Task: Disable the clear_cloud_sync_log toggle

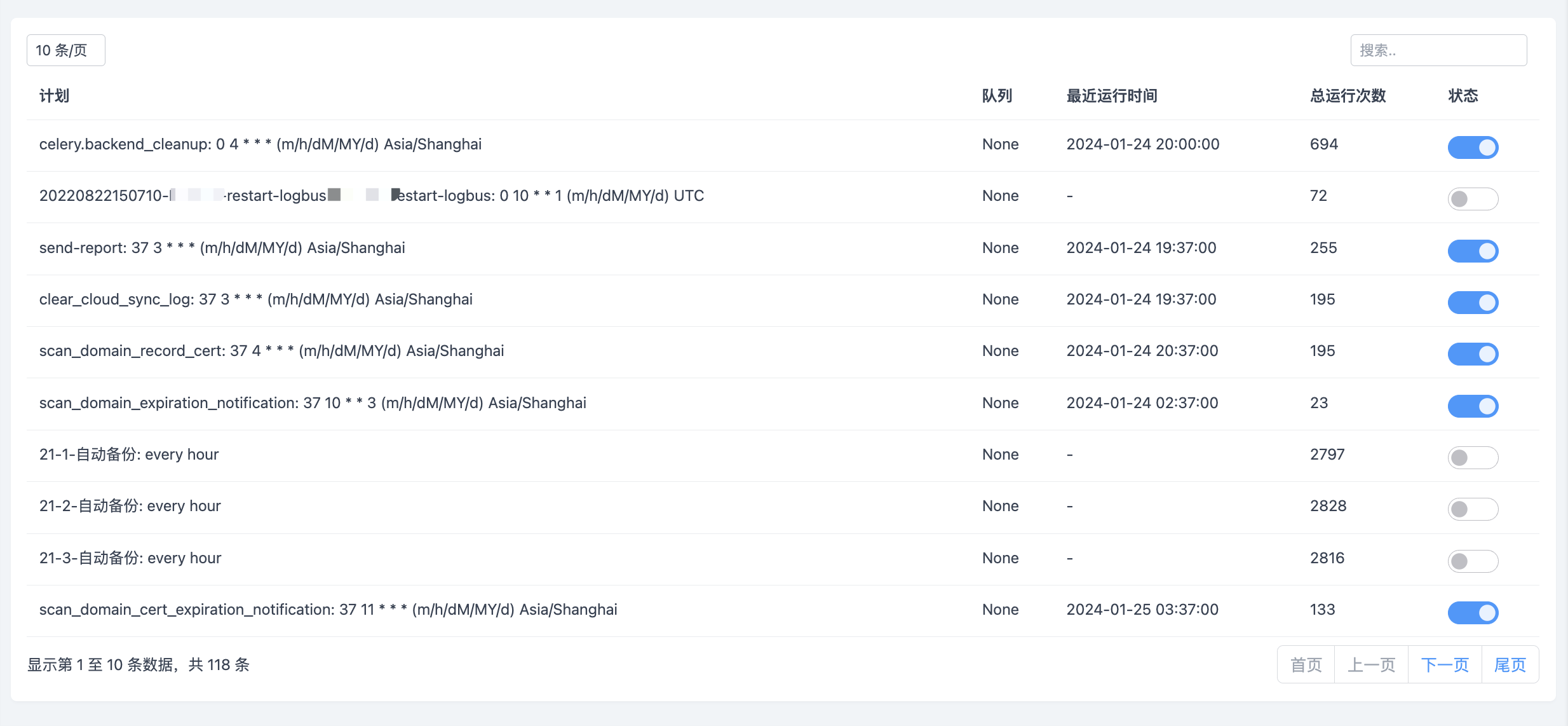Action: coord(1472,303)
